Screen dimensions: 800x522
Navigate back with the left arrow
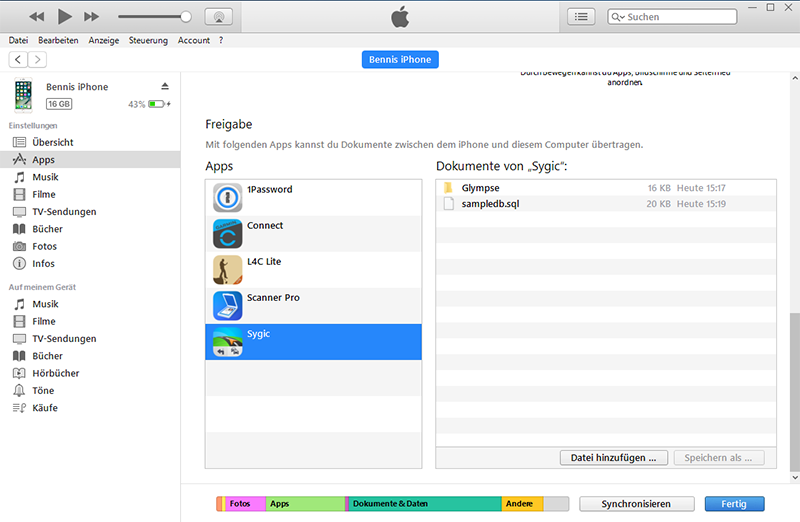coord(18,60)
